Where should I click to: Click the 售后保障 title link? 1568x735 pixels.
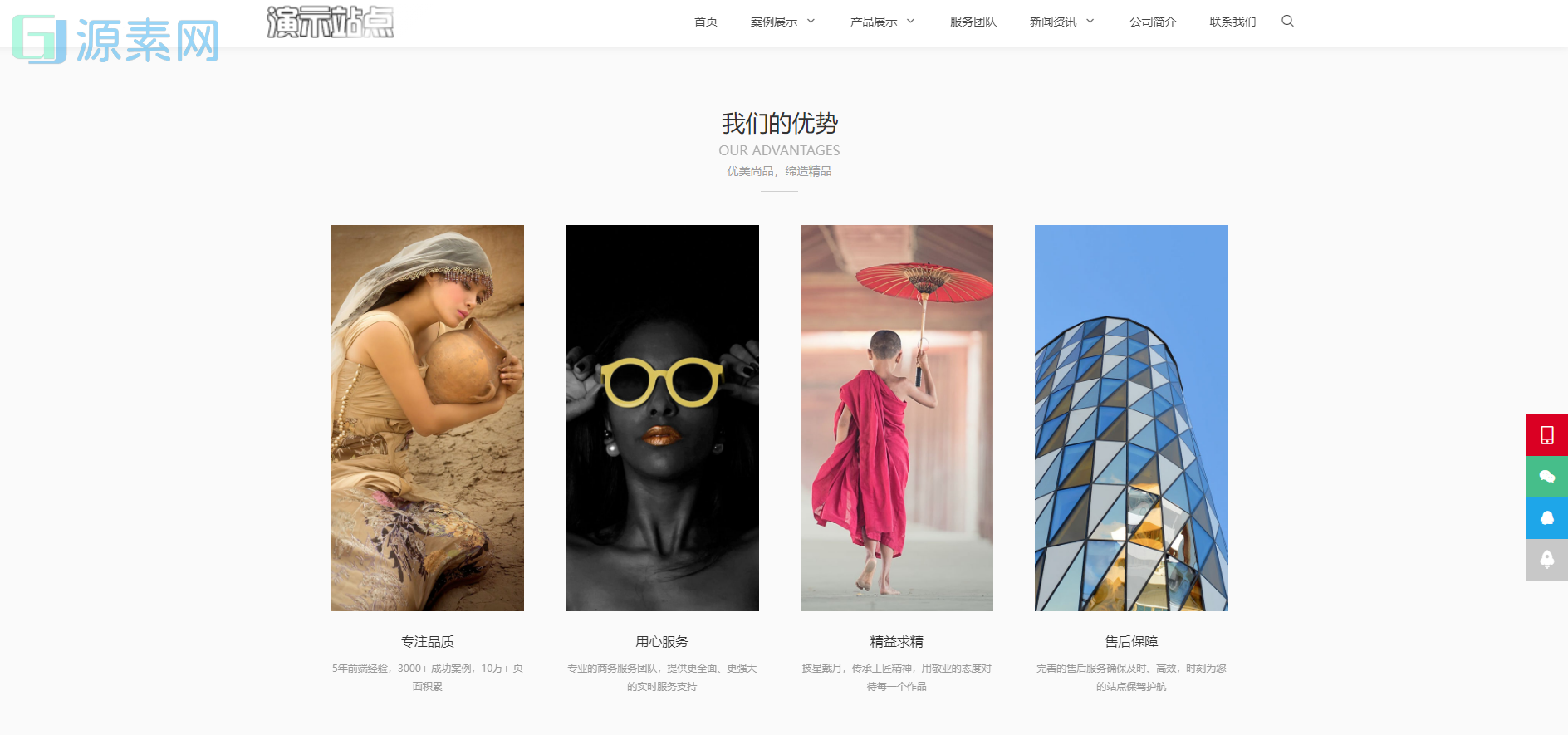tap(1131, 641)
